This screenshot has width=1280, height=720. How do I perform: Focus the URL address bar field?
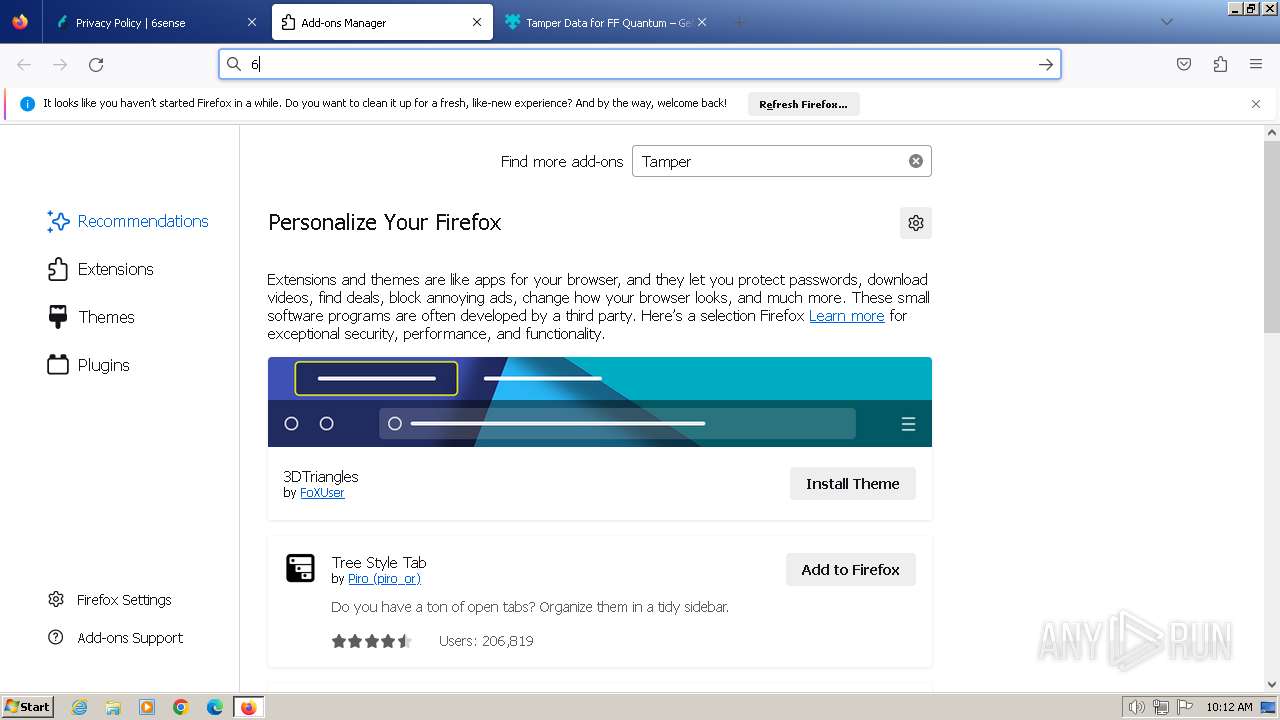[x=640, y=64]
